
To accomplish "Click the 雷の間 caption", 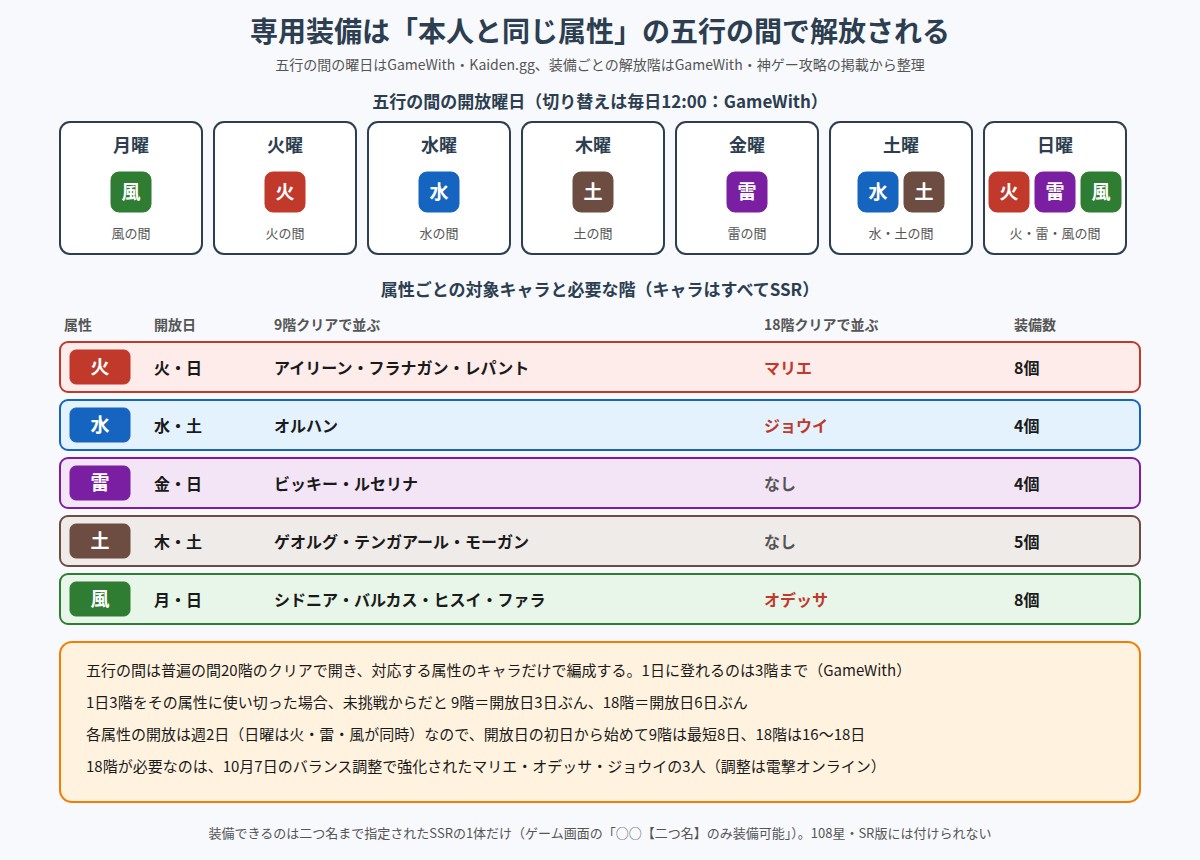I will coord(747,234).
